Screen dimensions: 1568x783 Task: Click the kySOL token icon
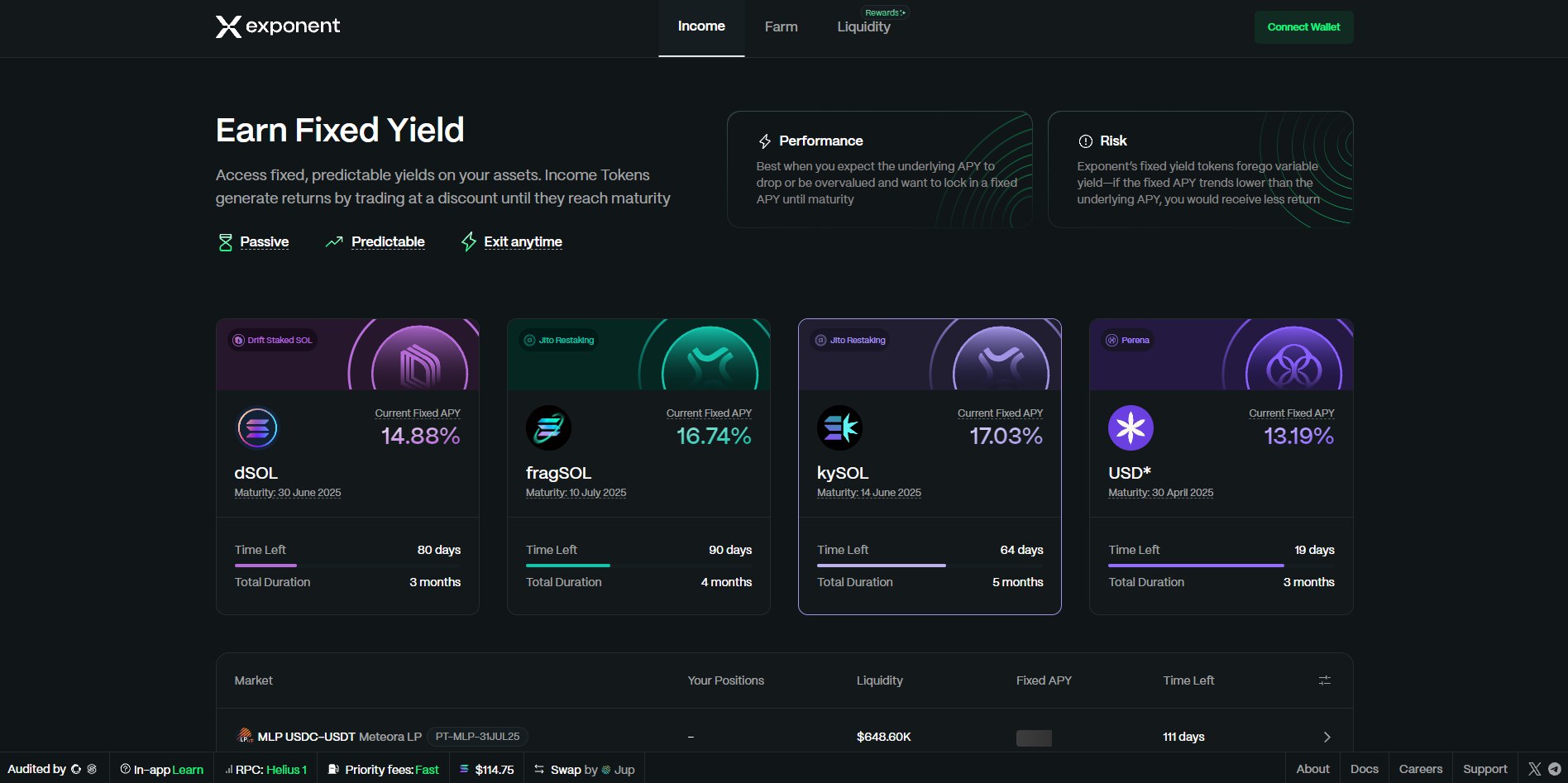(x=839, y=428)
